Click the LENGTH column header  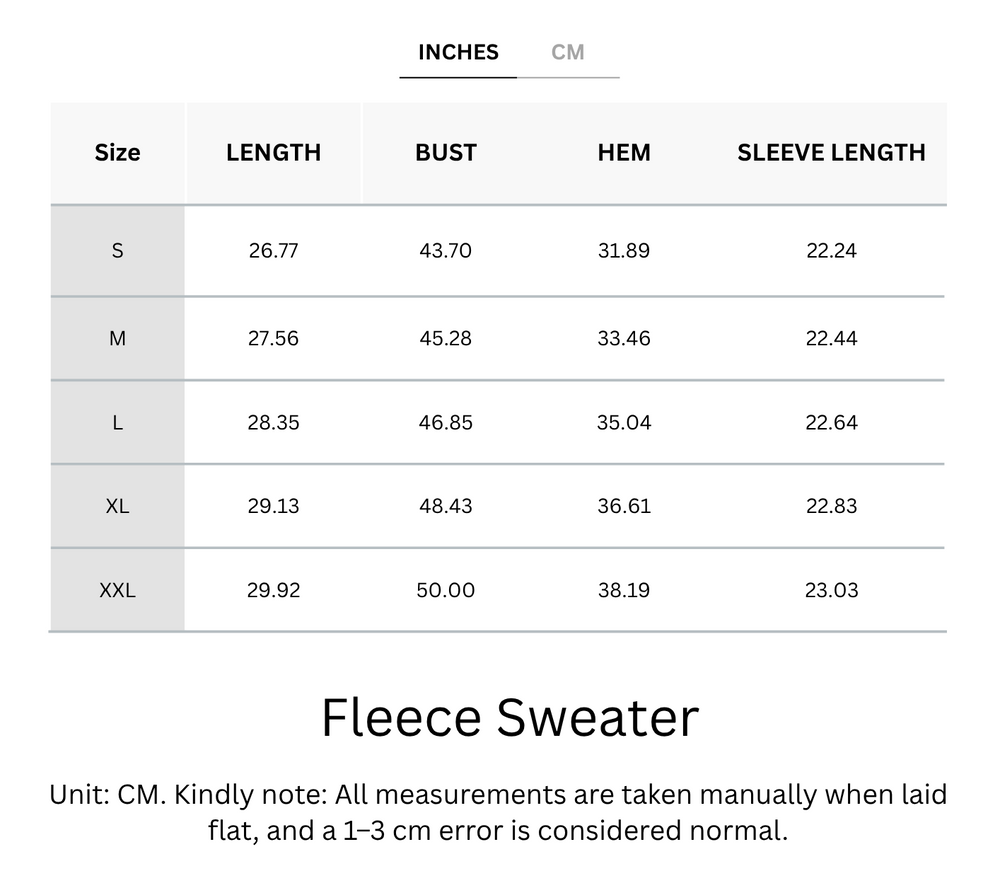pyautogui.click(x=273, y=153)
